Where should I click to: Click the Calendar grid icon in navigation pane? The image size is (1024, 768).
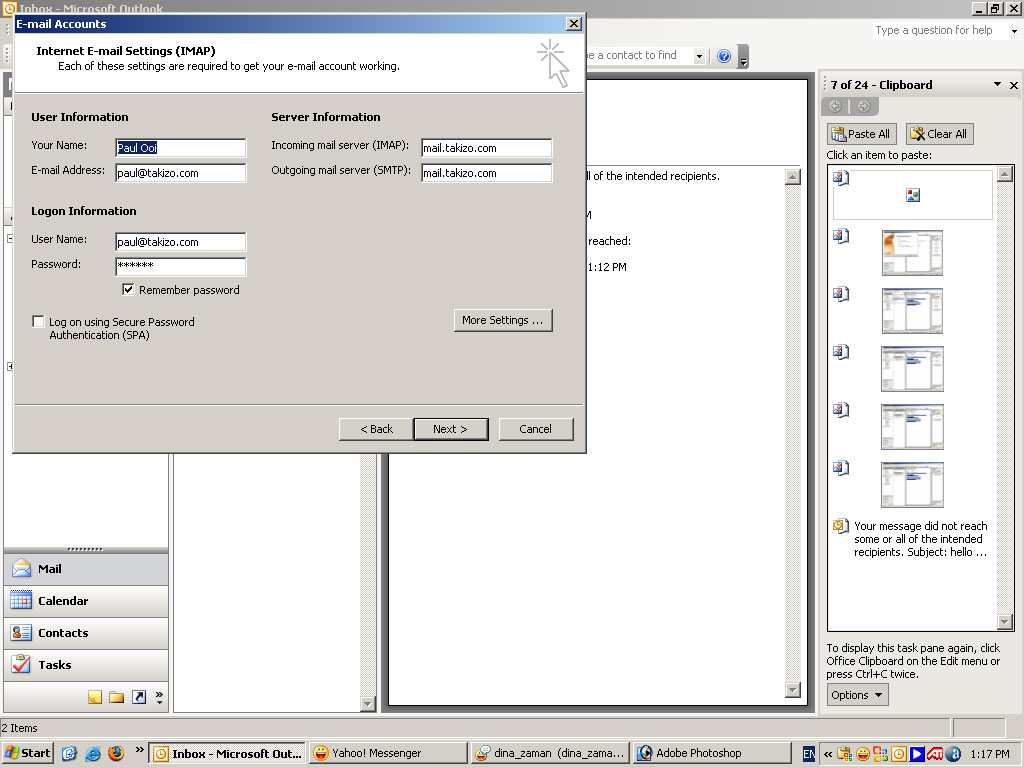[21, 600]
